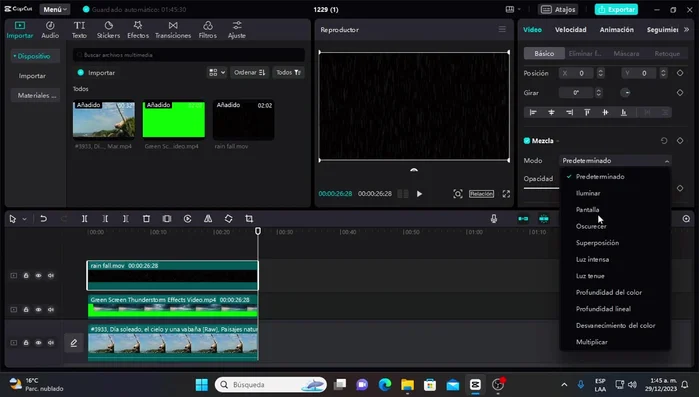Click the reverse clip icon
699x397 pixels.
click(x=187, y=219)
